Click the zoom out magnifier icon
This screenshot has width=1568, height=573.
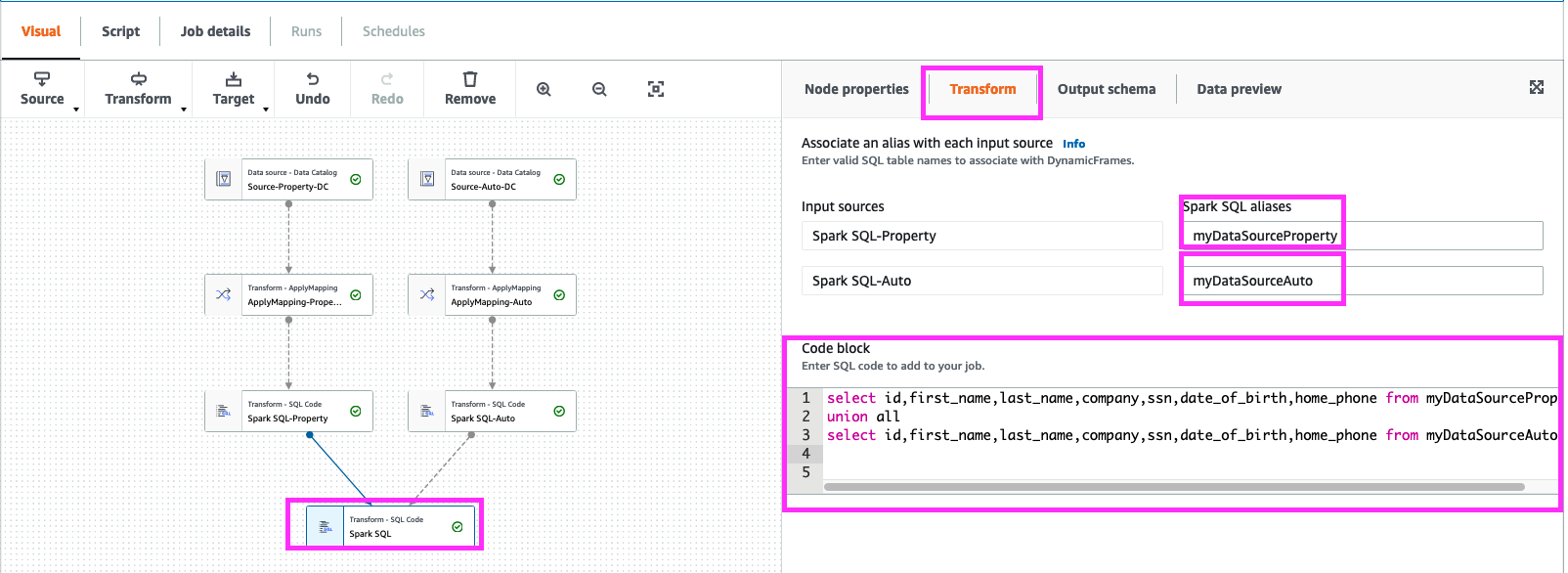599,89
